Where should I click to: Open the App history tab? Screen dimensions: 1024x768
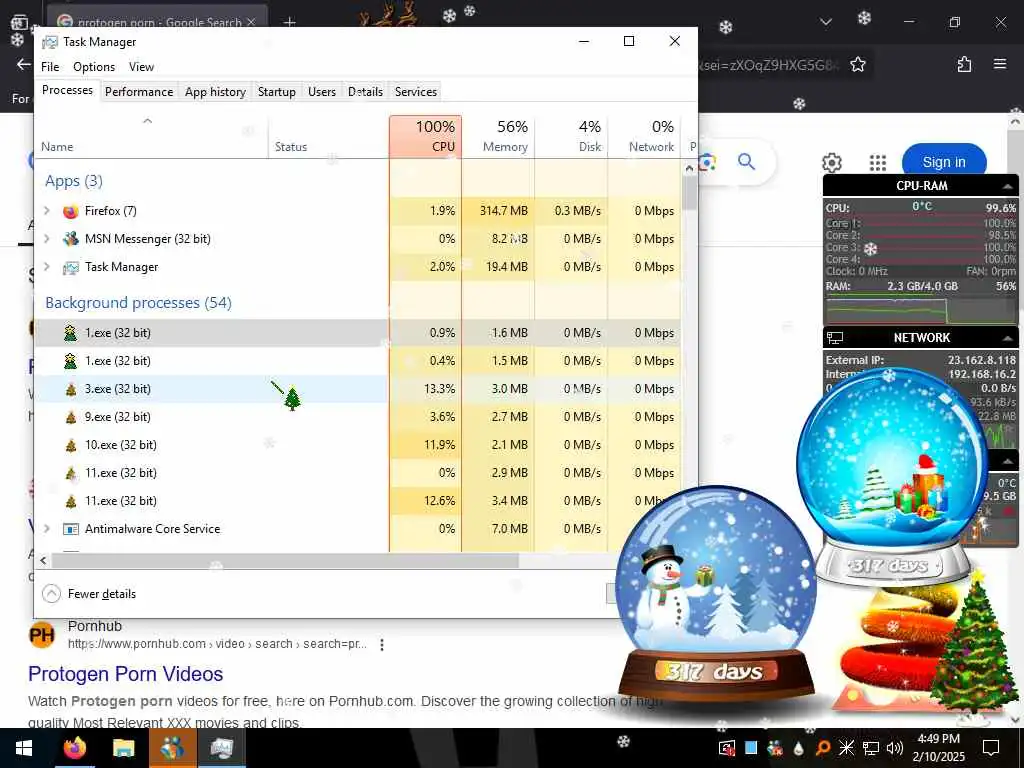[x=215, y=91]
